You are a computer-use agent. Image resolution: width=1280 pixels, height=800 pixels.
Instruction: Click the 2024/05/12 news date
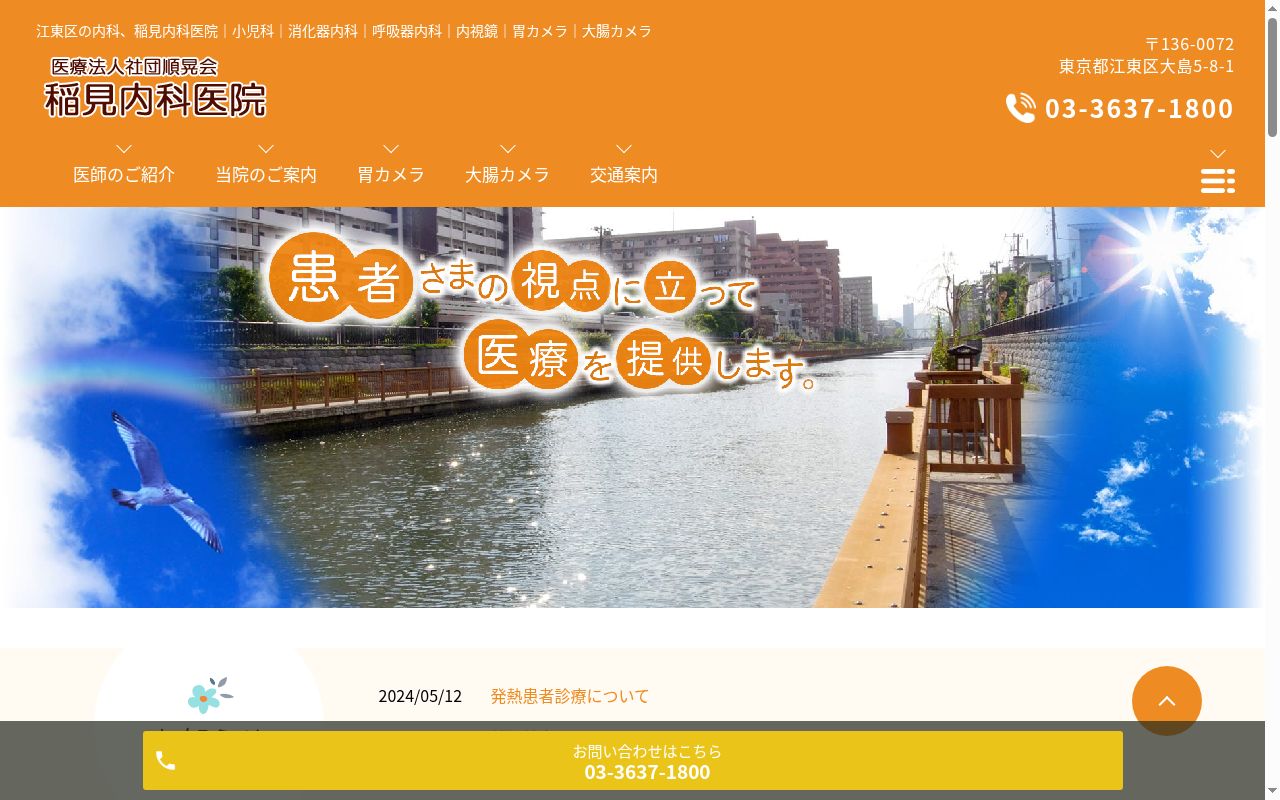point(420,696)
